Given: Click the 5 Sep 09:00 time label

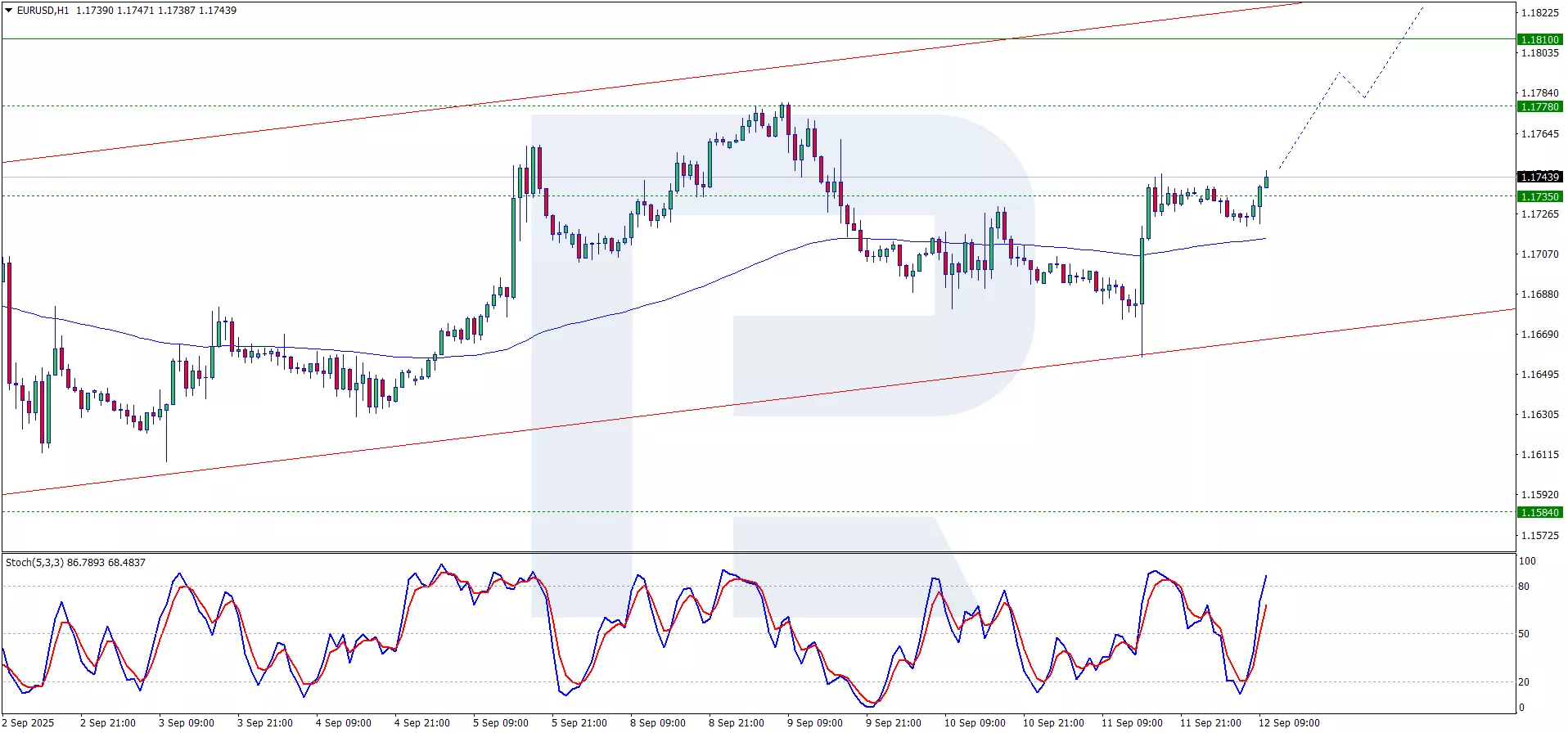Looking at the screenshot, I should (x=500, y=722).
